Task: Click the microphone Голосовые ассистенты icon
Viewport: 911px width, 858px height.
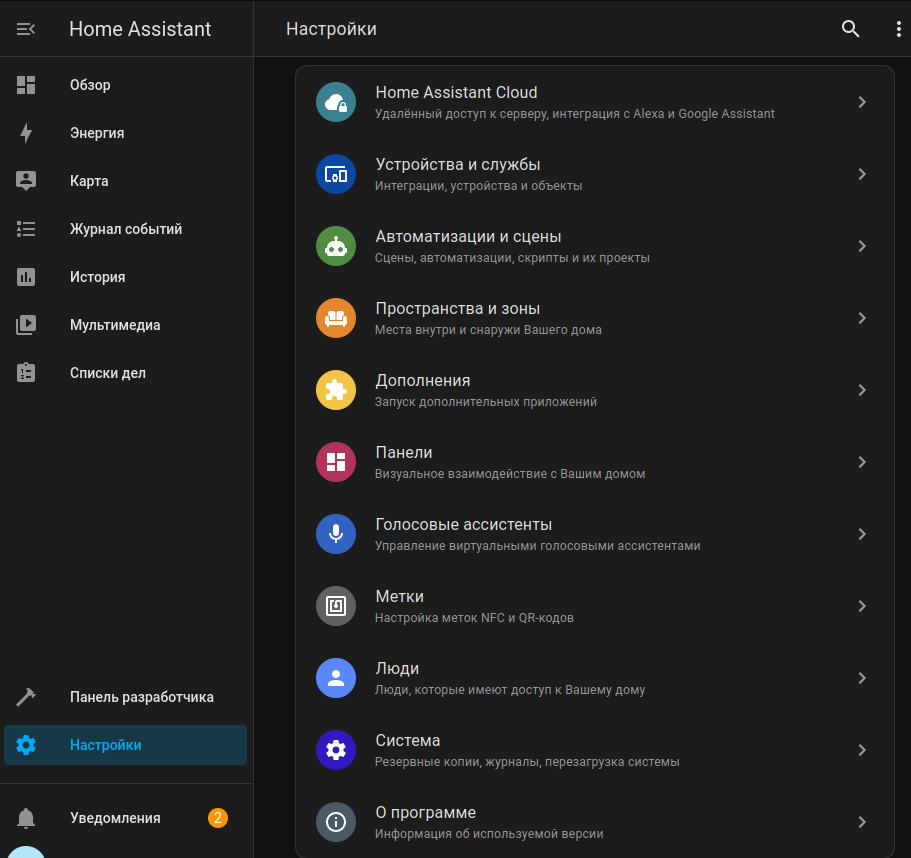Action: coord(336,534)
